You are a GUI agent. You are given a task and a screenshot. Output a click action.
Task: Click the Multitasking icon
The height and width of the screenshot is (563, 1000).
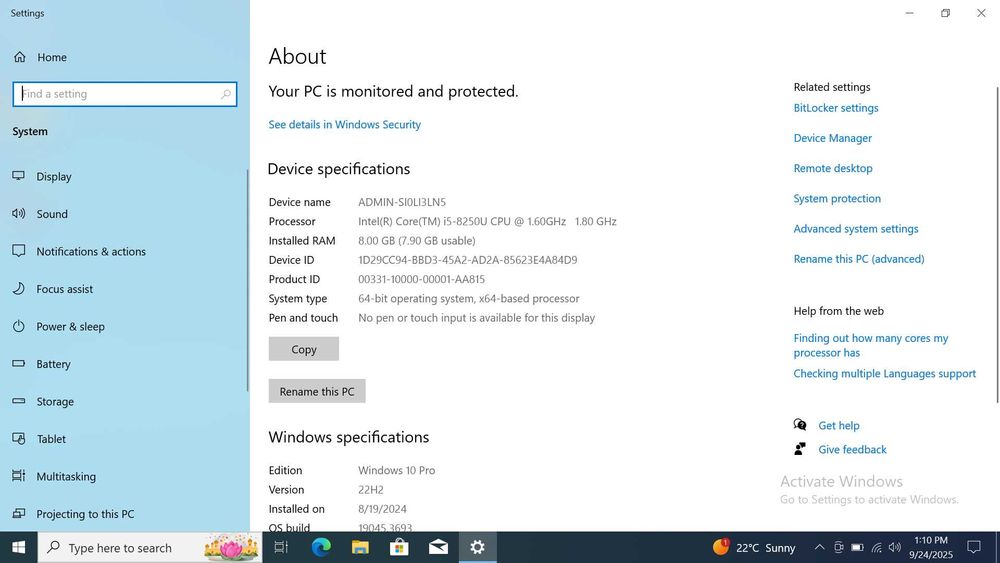pyautogui.click(x=18, y=476)
